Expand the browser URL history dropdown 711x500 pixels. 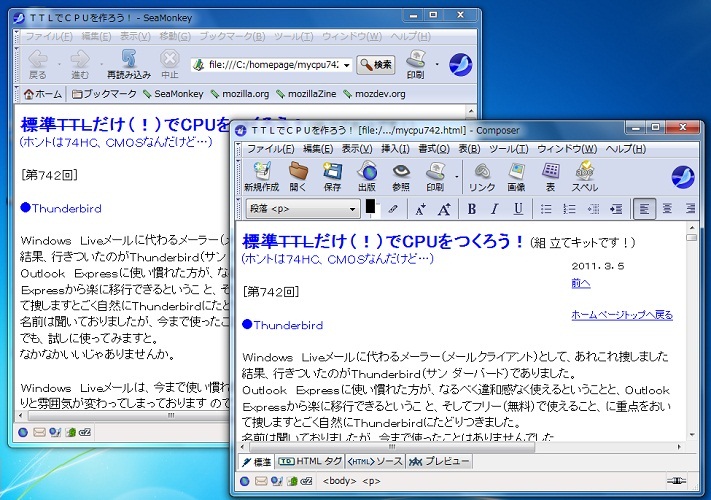[x=346, y=65]
